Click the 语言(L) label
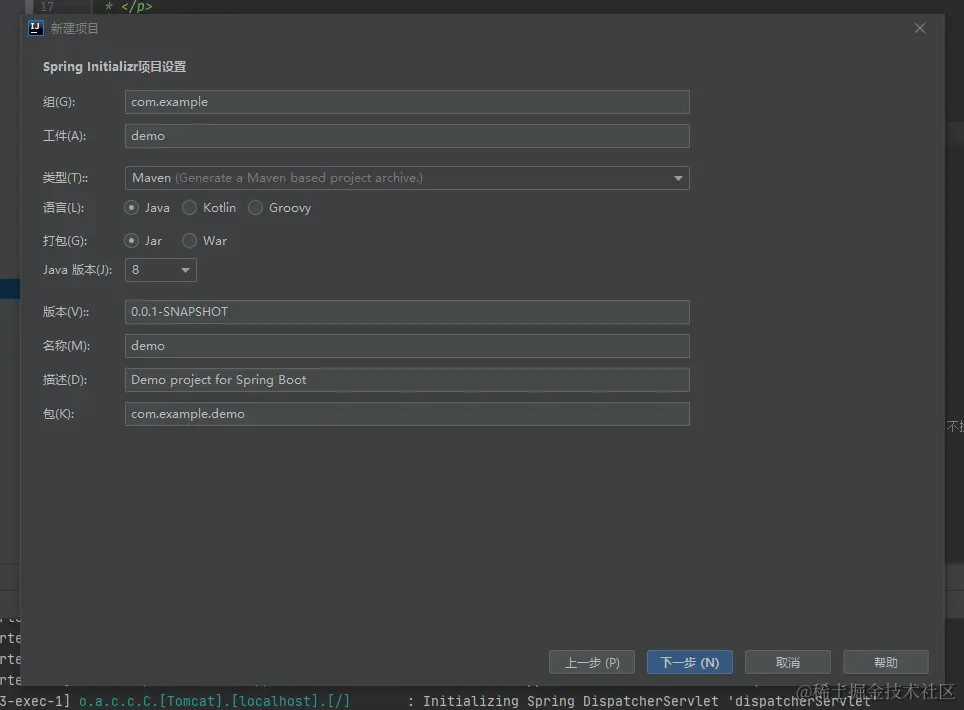 (63, 208)
